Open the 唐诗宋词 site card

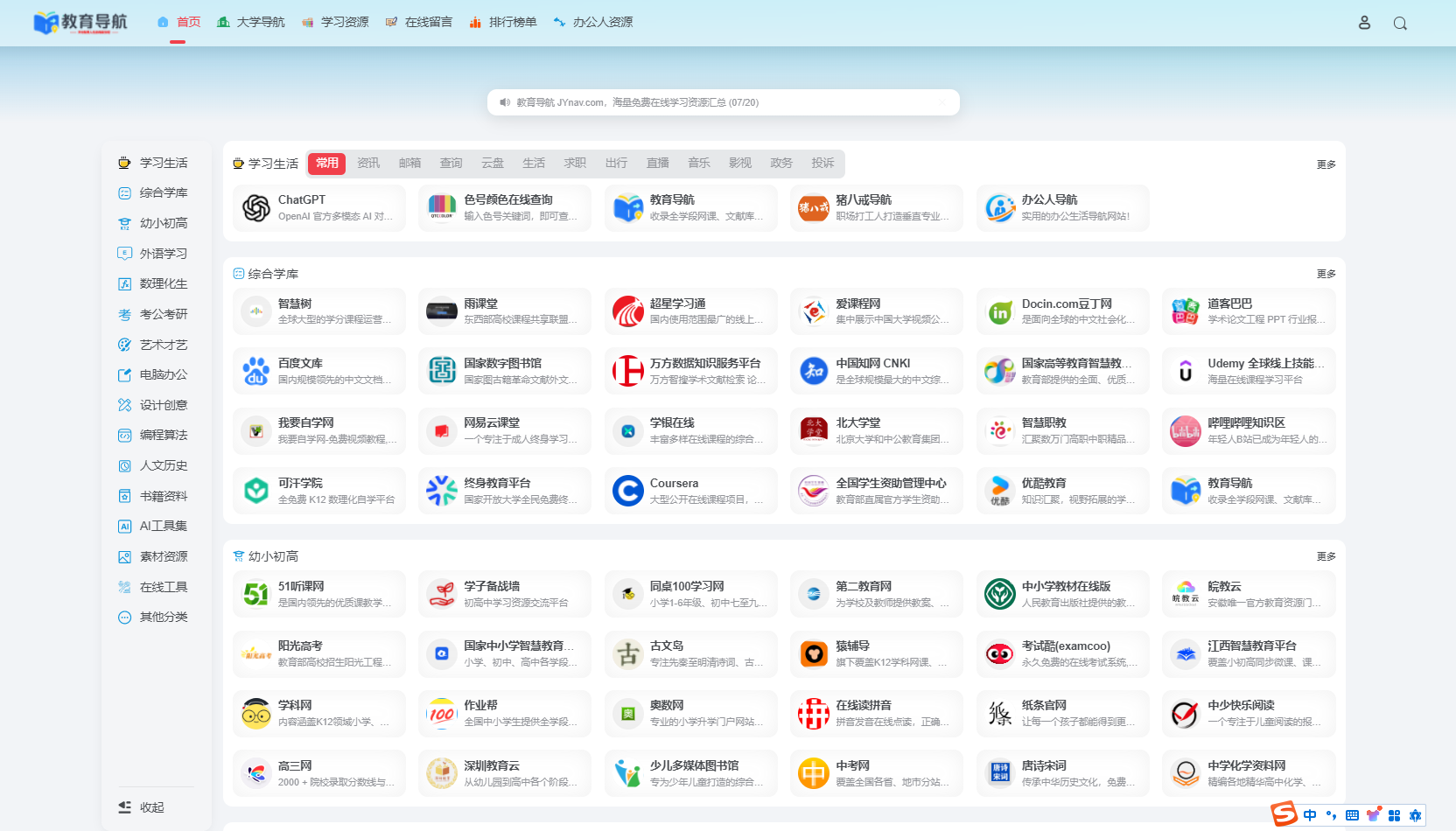pyautogui.click(x=1063, y=773)
